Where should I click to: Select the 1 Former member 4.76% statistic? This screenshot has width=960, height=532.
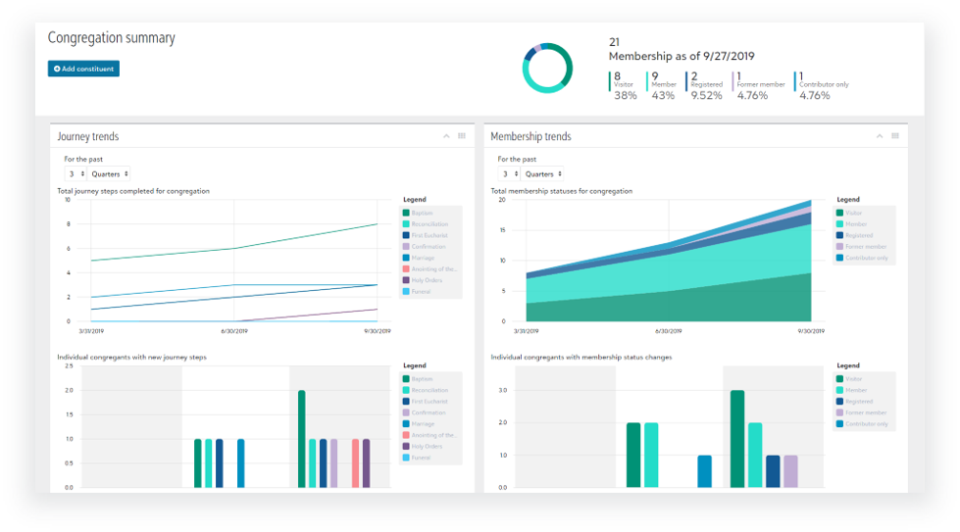[x=759, y=86]
